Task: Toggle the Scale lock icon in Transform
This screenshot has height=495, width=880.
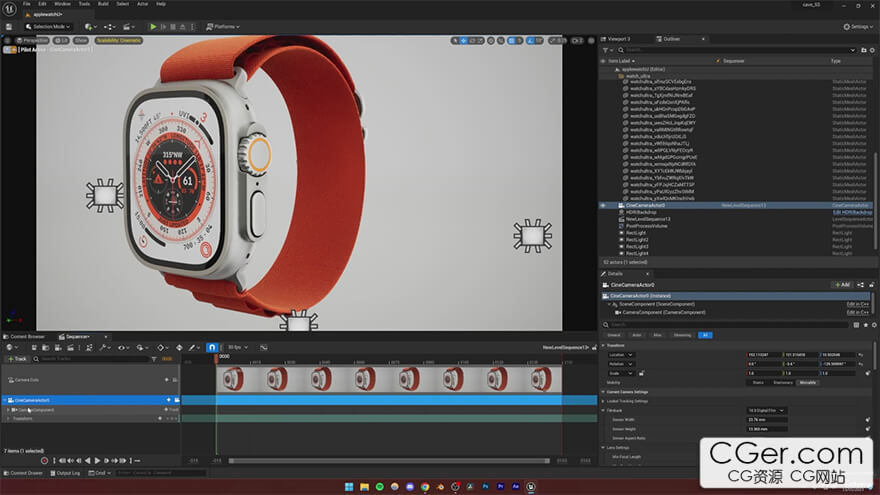Action: click(641, 373)
